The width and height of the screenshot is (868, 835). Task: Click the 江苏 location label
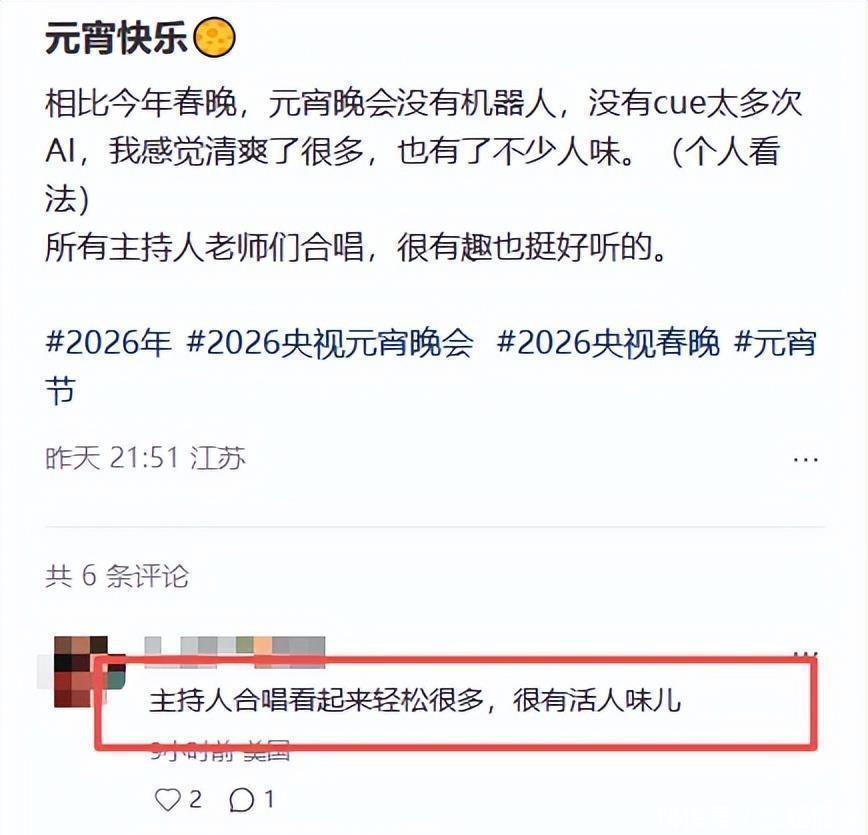(x=218, y=458)
